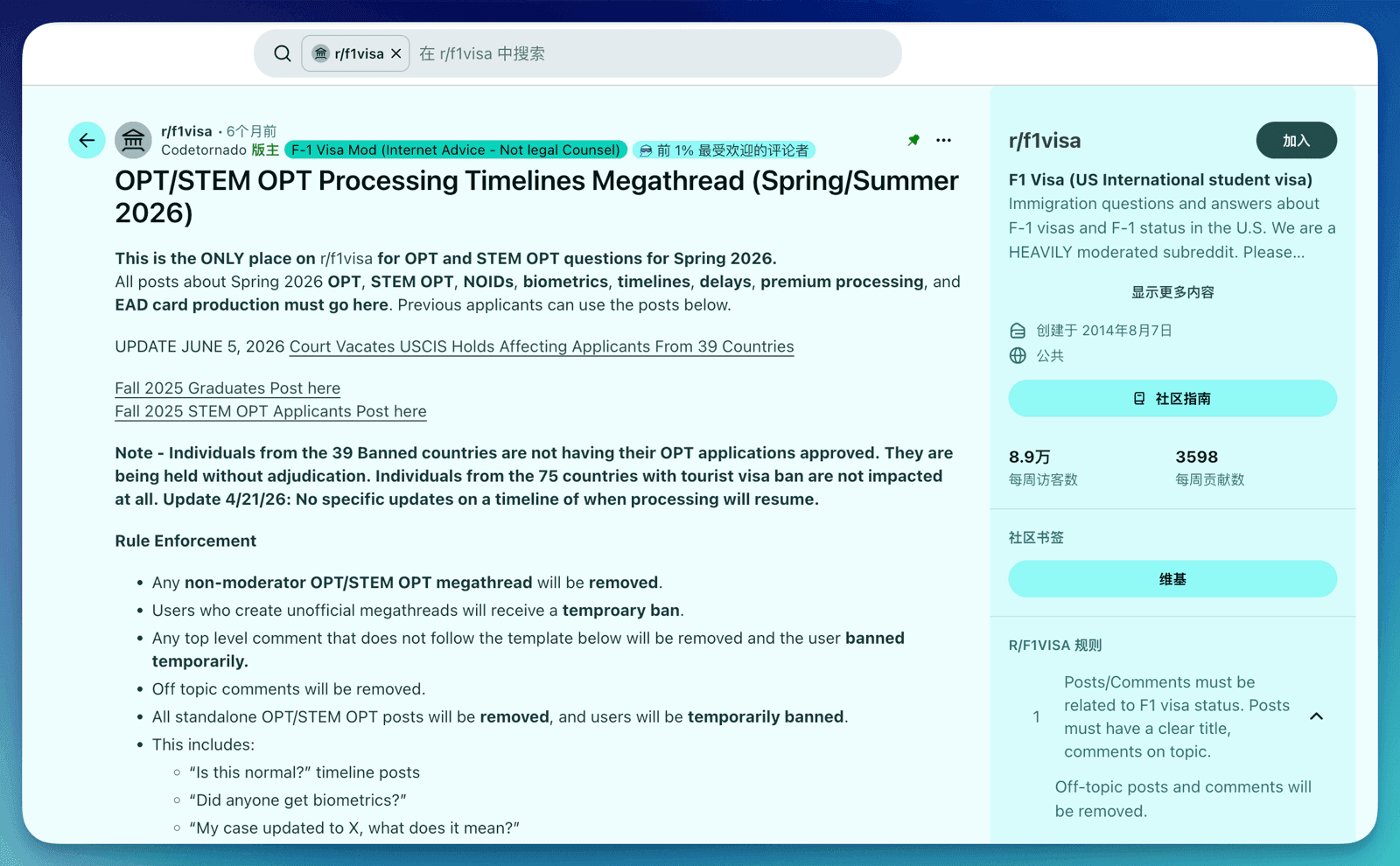Expand description with 显示更多内容
The height and width of the screenshot is (866, 1400).
(1172, 292)
